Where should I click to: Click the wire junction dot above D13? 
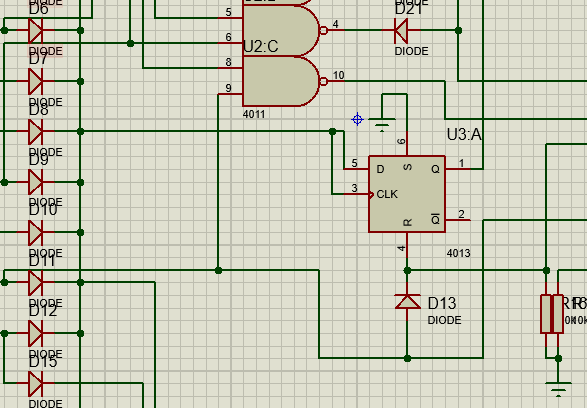click(407, 270)
